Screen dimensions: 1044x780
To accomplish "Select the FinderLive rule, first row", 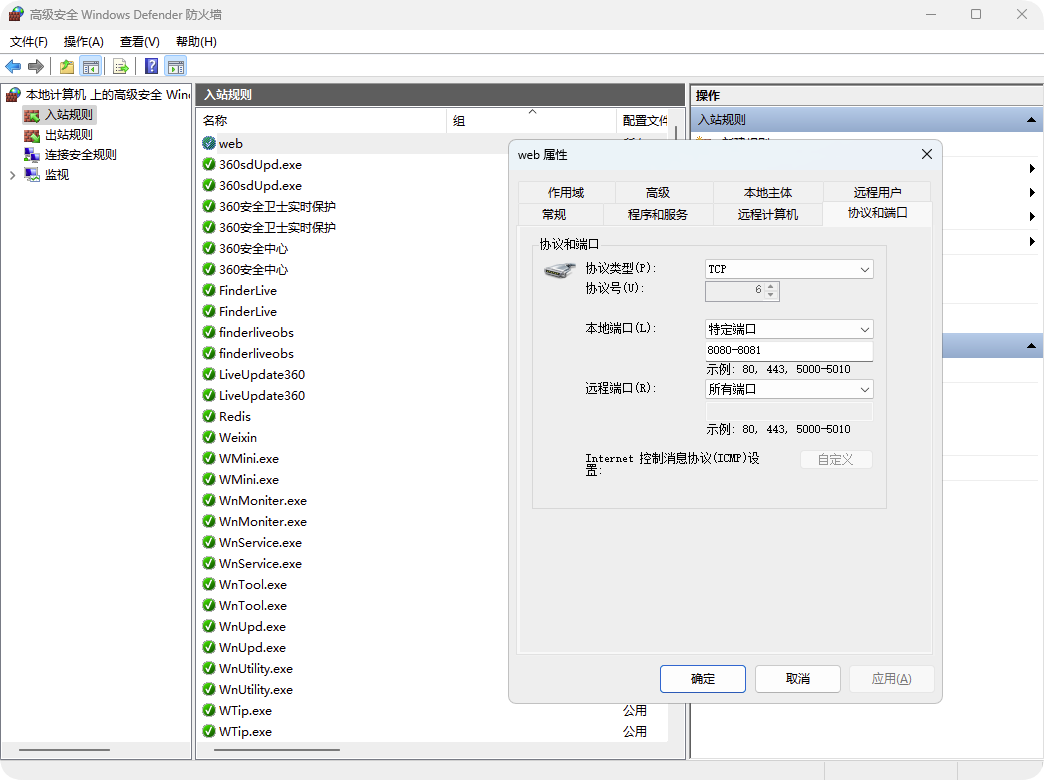I will click(x=248, y=290).
